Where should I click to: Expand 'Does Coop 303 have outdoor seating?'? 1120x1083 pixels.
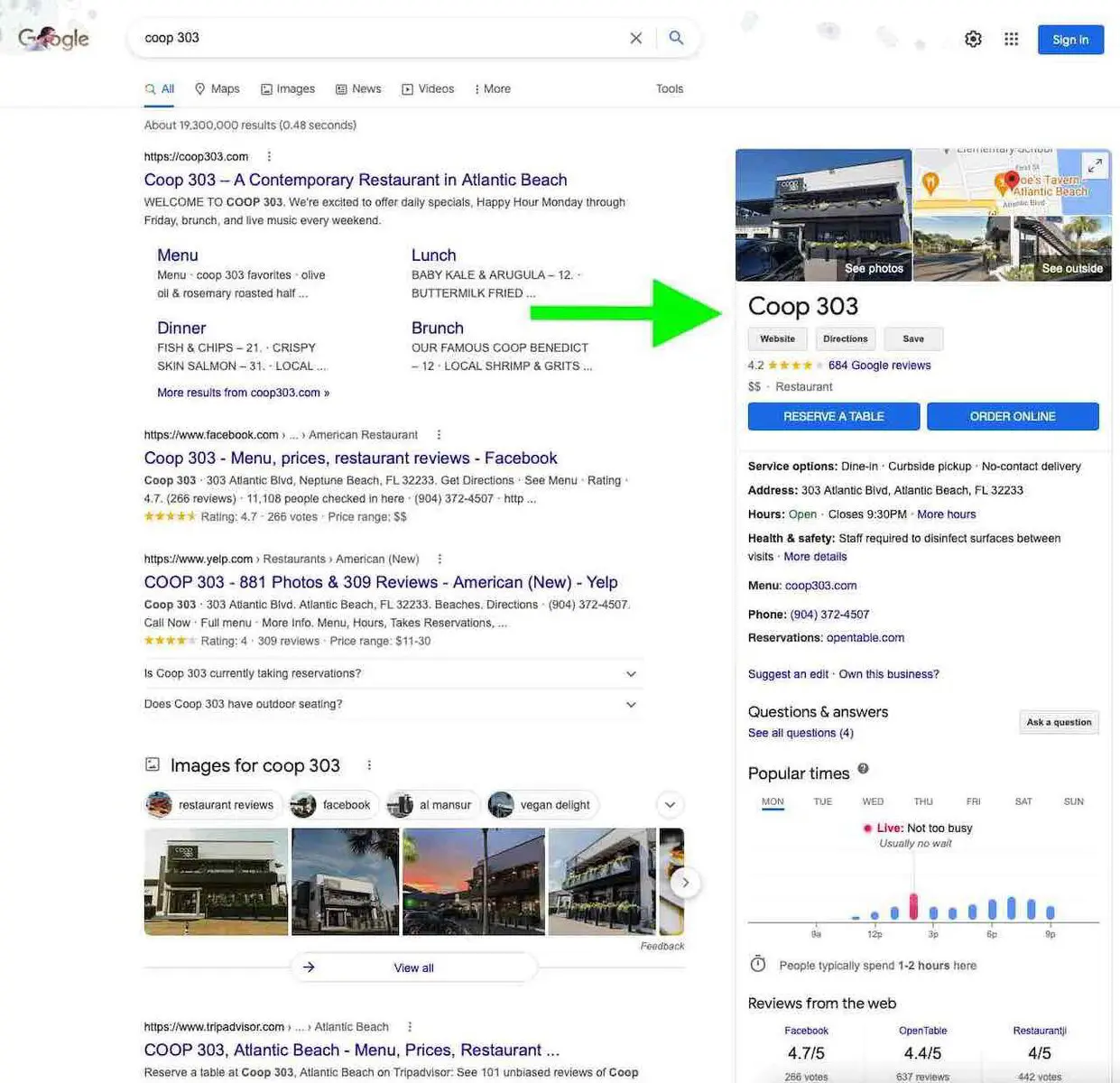tap(630, 704)
